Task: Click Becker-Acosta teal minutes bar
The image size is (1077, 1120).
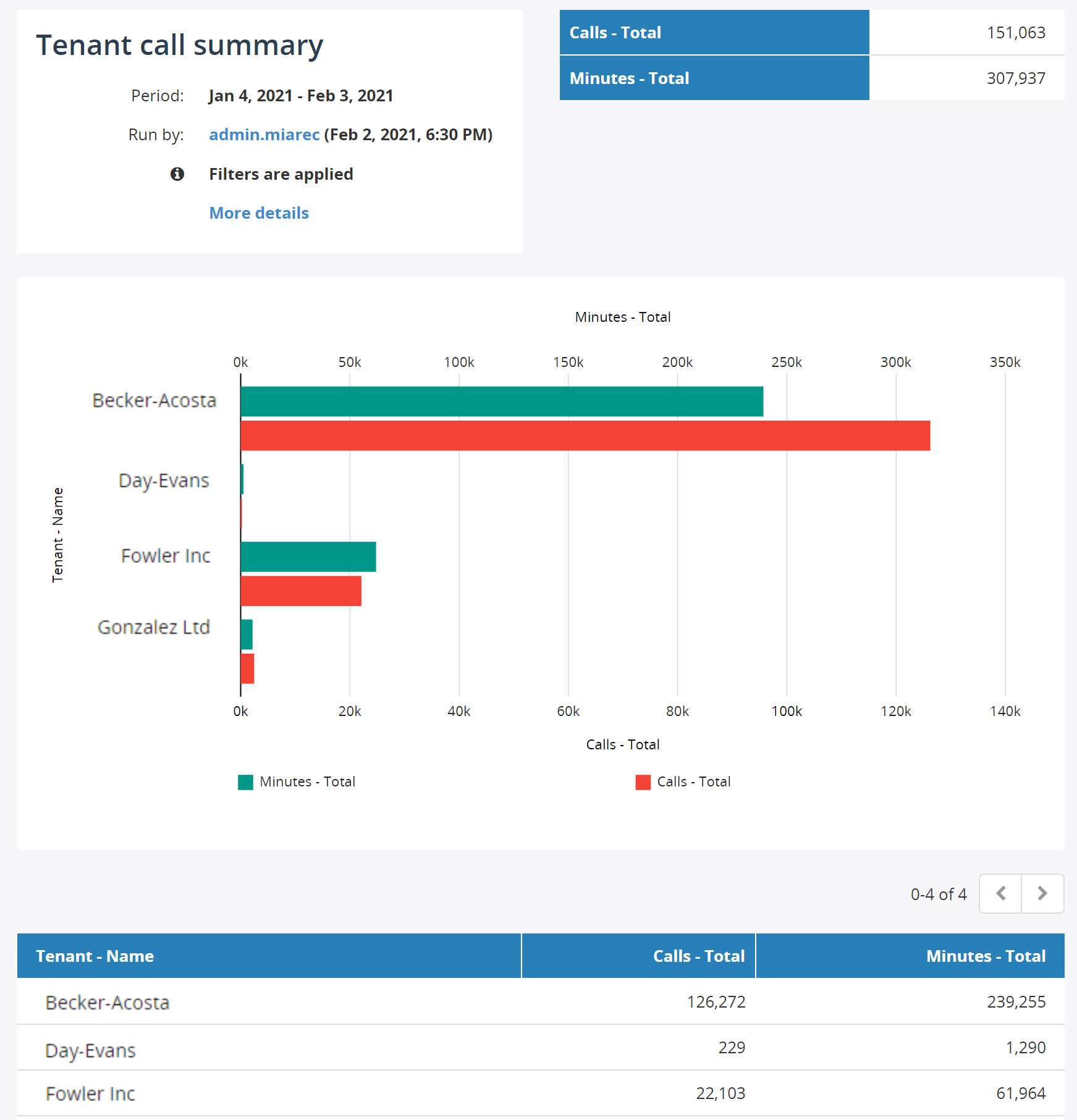Action: click(502, 402)
